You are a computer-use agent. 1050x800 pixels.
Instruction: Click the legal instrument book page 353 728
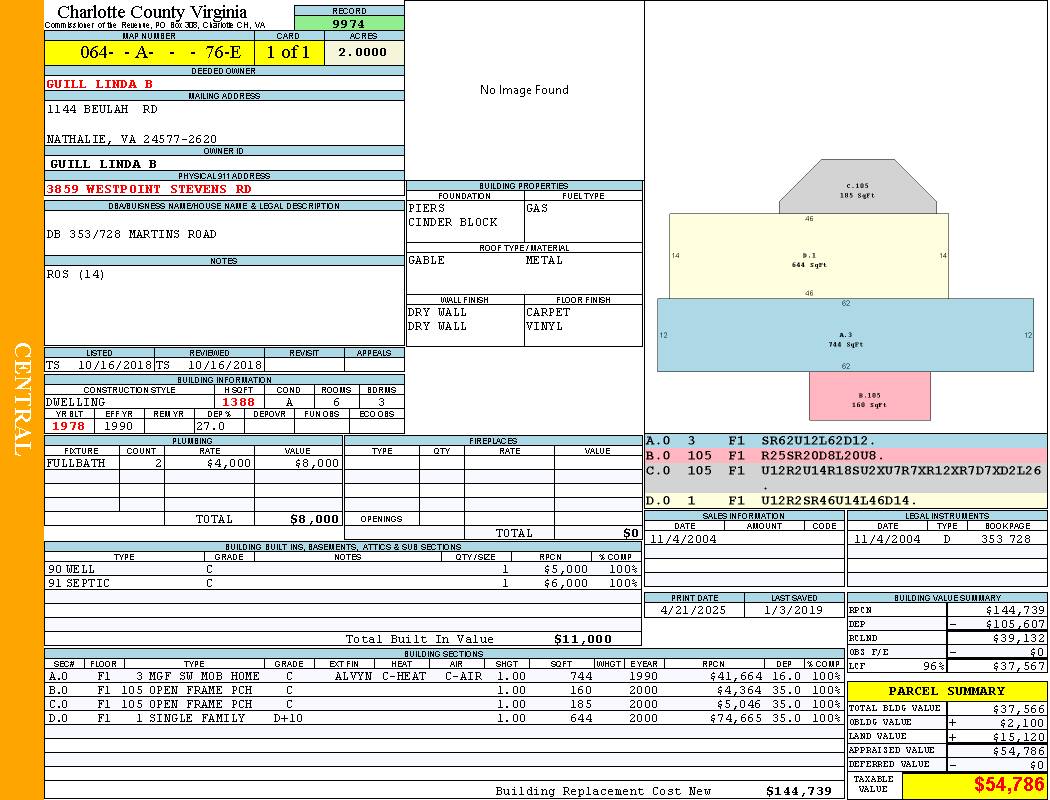click(1005, 539)
